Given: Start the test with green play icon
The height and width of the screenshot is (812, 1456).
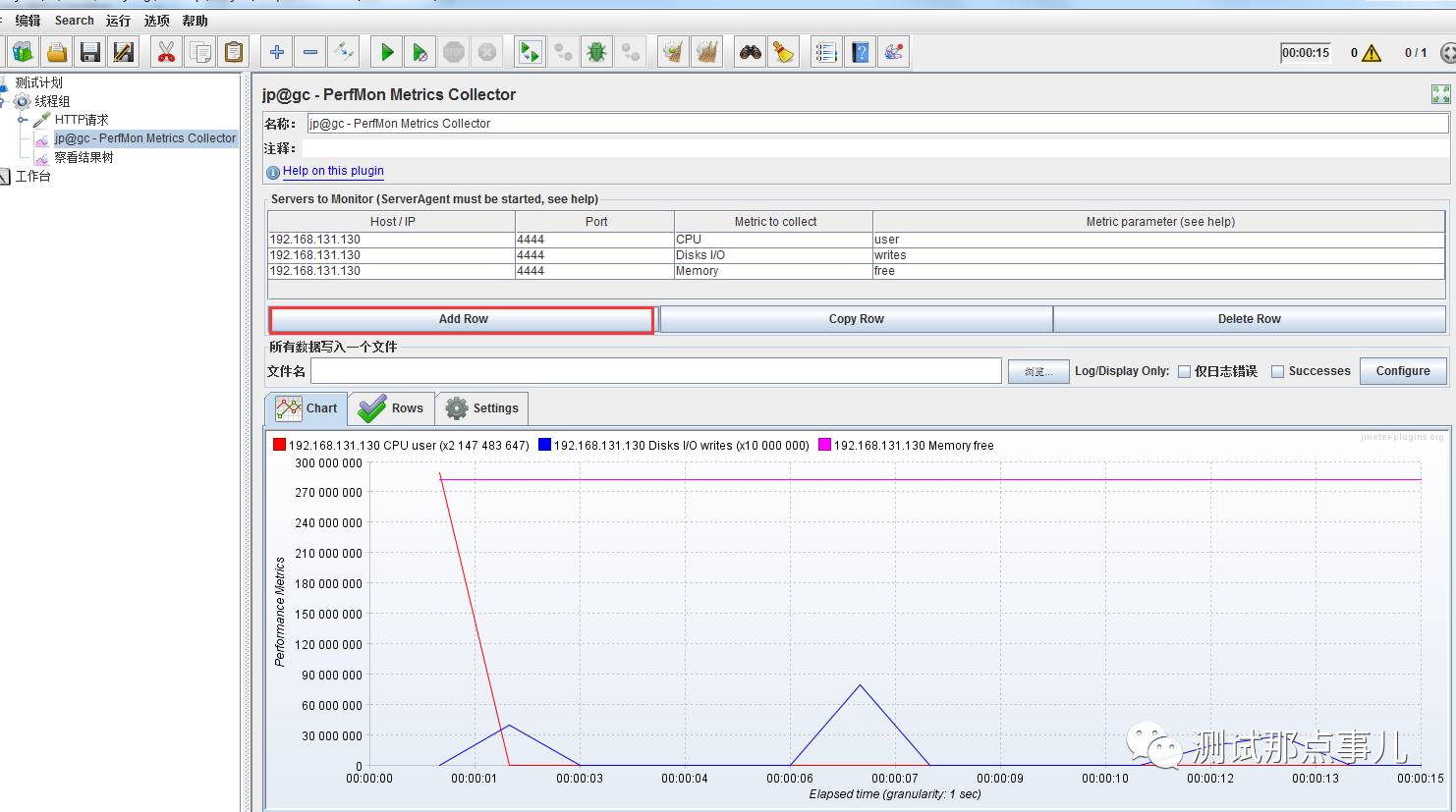Looking at the screenshot, I should (x=387, y=52).
